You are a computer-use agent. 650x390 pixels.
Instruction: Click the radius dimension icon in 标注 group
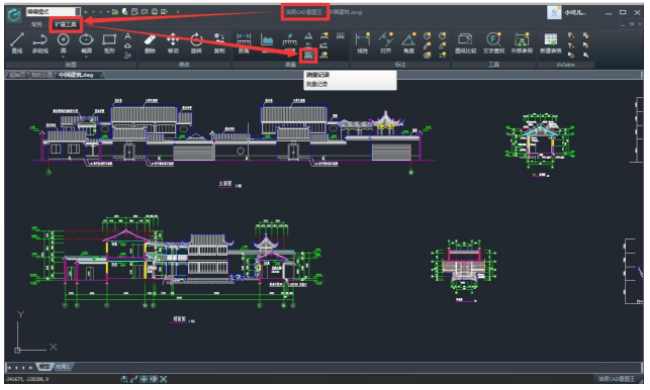tap(427, 36)
